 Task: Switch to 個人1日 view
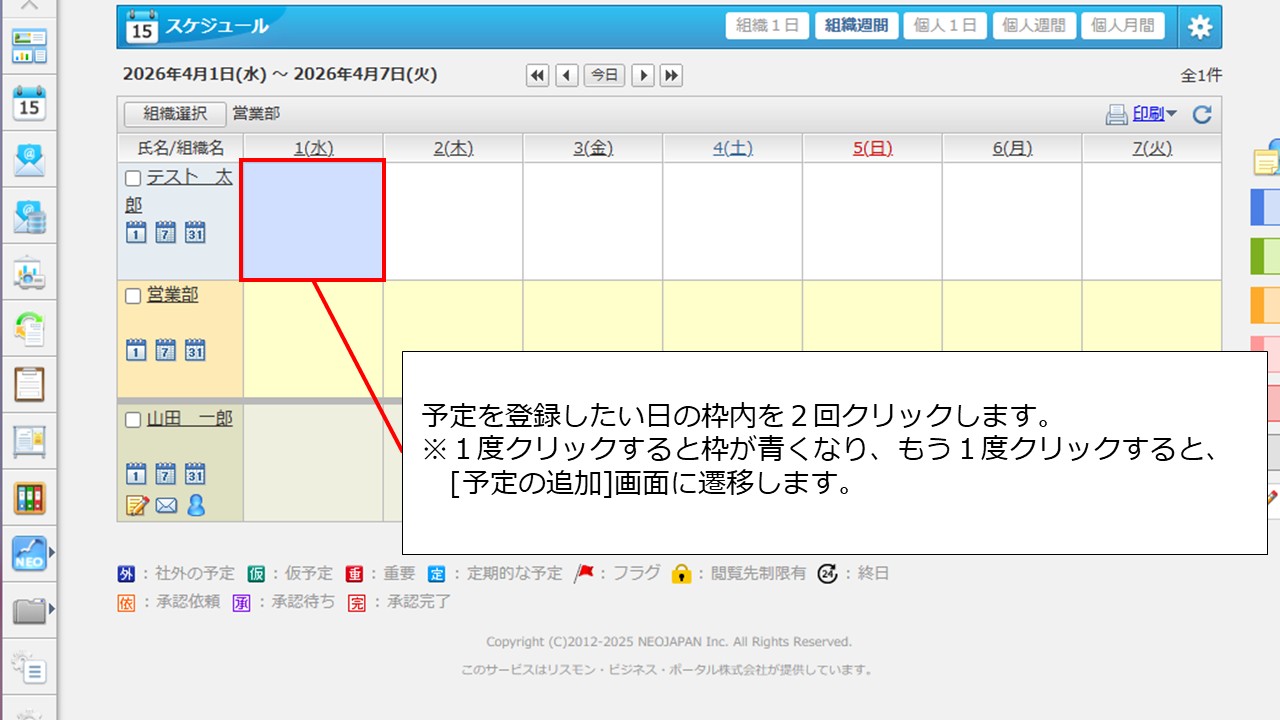(x=946, y=26)
